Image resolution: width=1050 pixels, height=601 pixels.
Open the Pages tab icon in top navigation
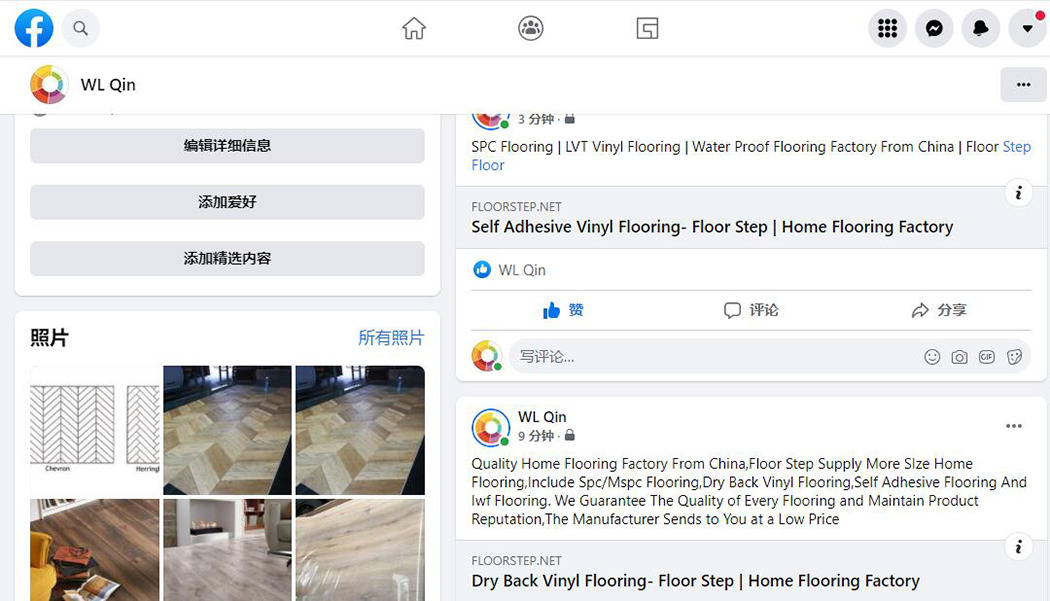click(647, 29)
